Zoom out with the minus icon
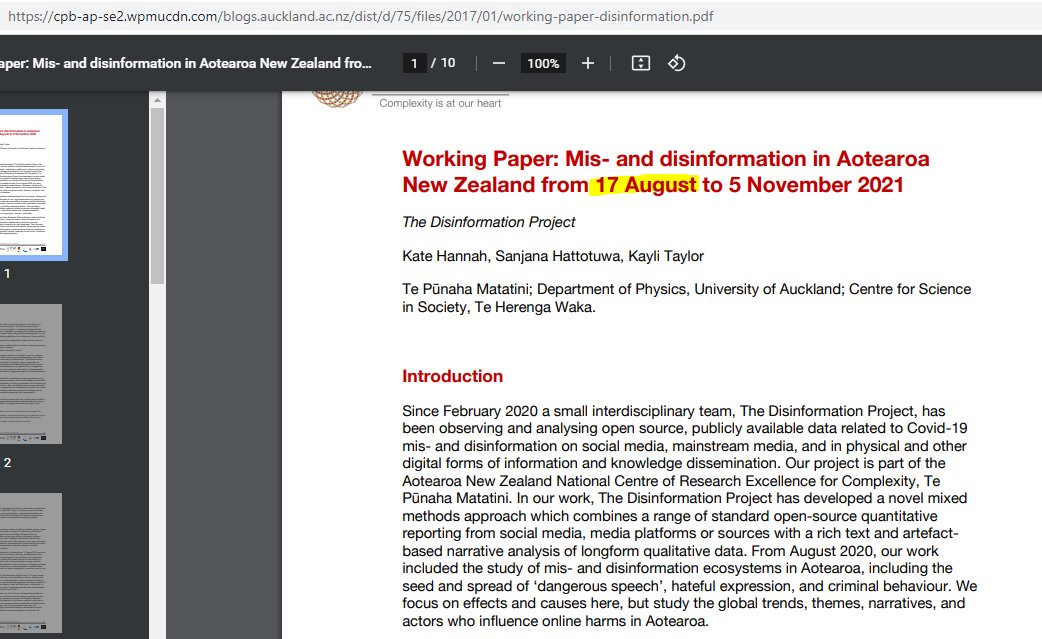 (499, 63)
